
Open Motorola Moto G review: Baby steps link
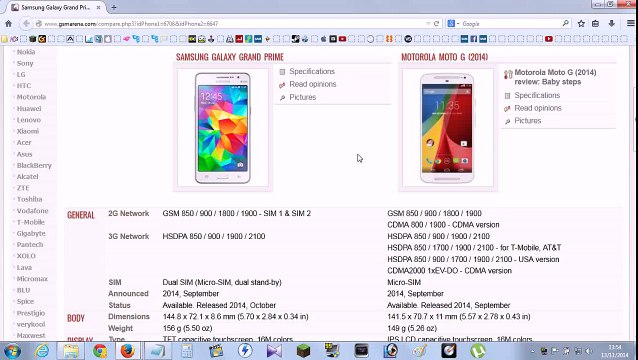coord(555,77)
